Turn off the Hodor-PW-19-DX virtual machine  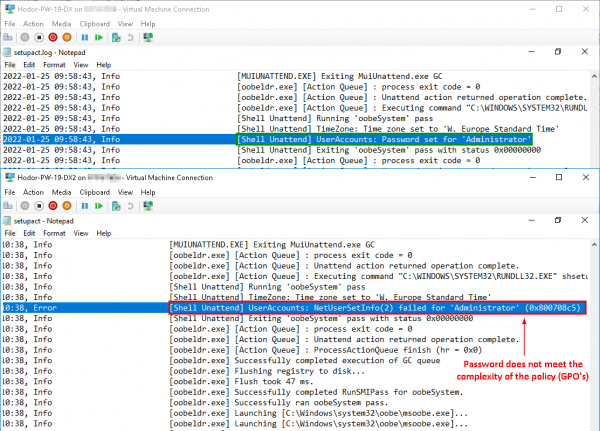coord(39,38)
